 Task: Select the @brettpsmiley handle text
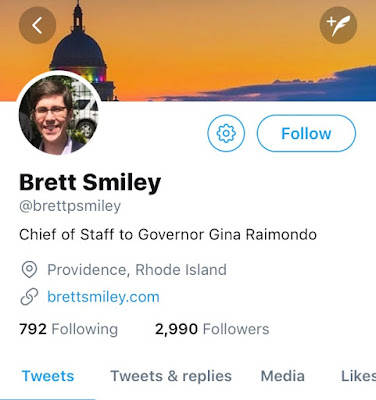(70, 206)
